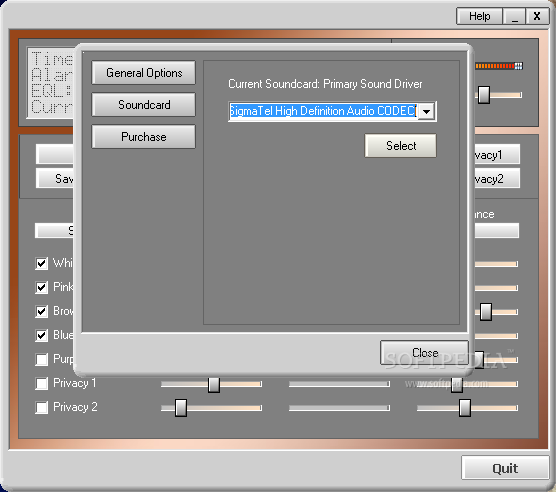Enable the Privacy 2 checkbox
The image size is (556, 492).
click(41, 408)
